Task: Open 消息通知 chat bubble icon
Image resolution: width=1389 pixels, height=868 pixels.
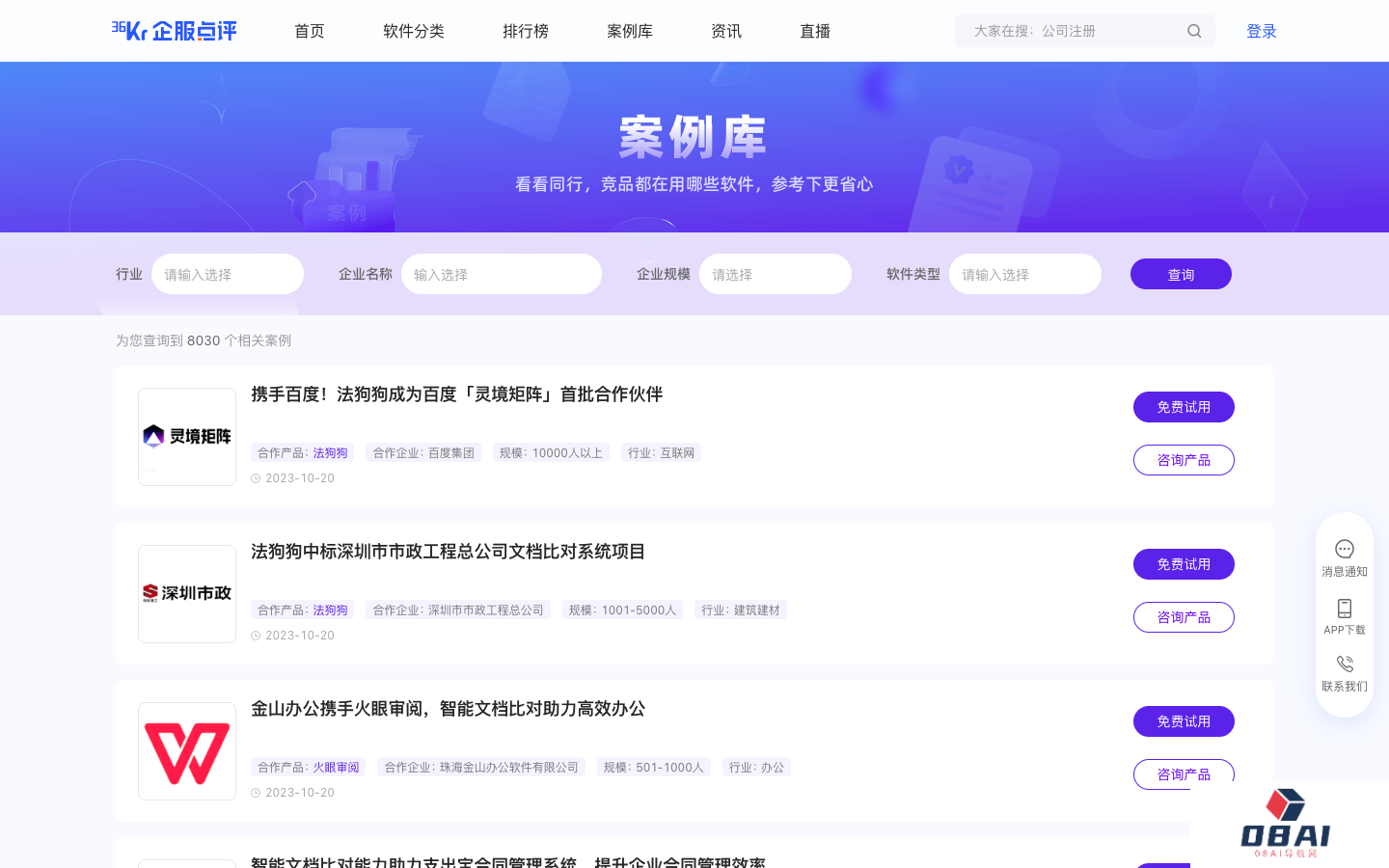Action: click(1345, 549)
